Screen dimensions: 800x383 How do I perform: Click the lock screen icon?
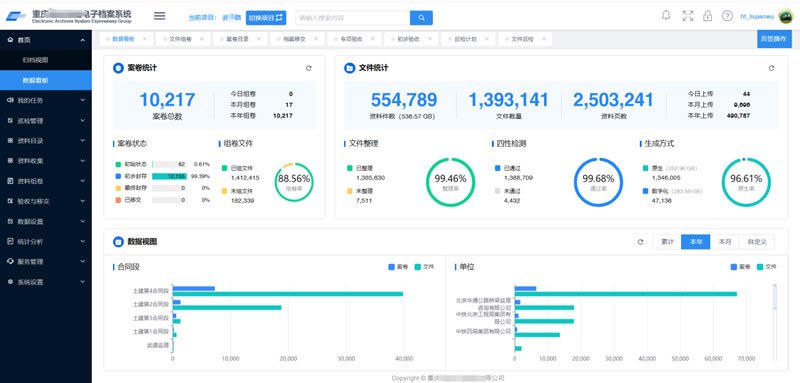(708, 16)
